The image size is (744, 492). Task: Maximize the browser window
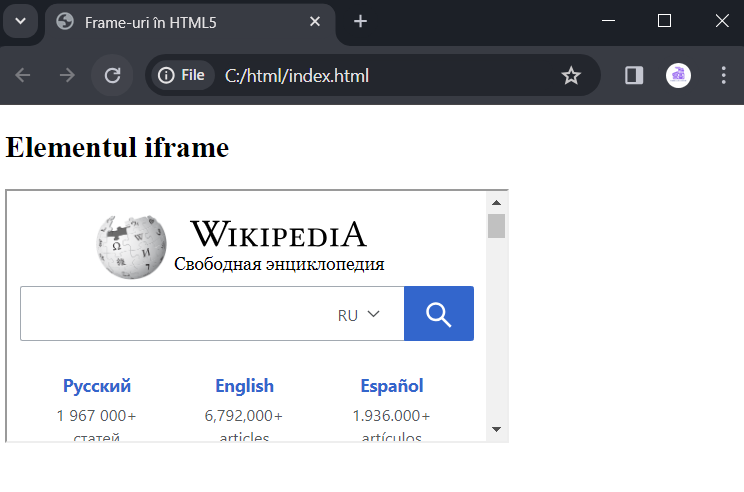tap(664, 21)
